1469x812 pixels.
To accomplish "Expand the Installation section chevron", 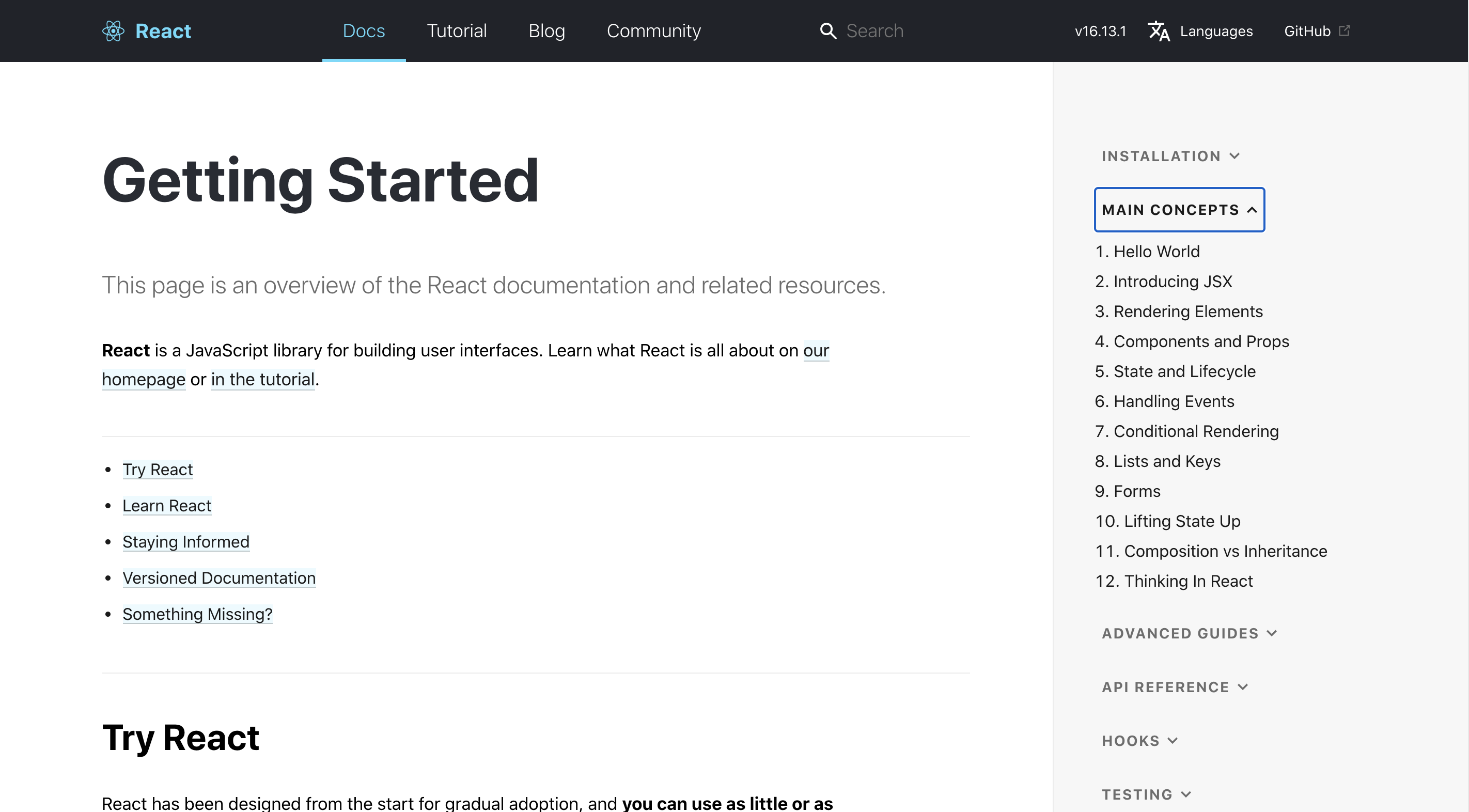I will [x=1234, y=155].
